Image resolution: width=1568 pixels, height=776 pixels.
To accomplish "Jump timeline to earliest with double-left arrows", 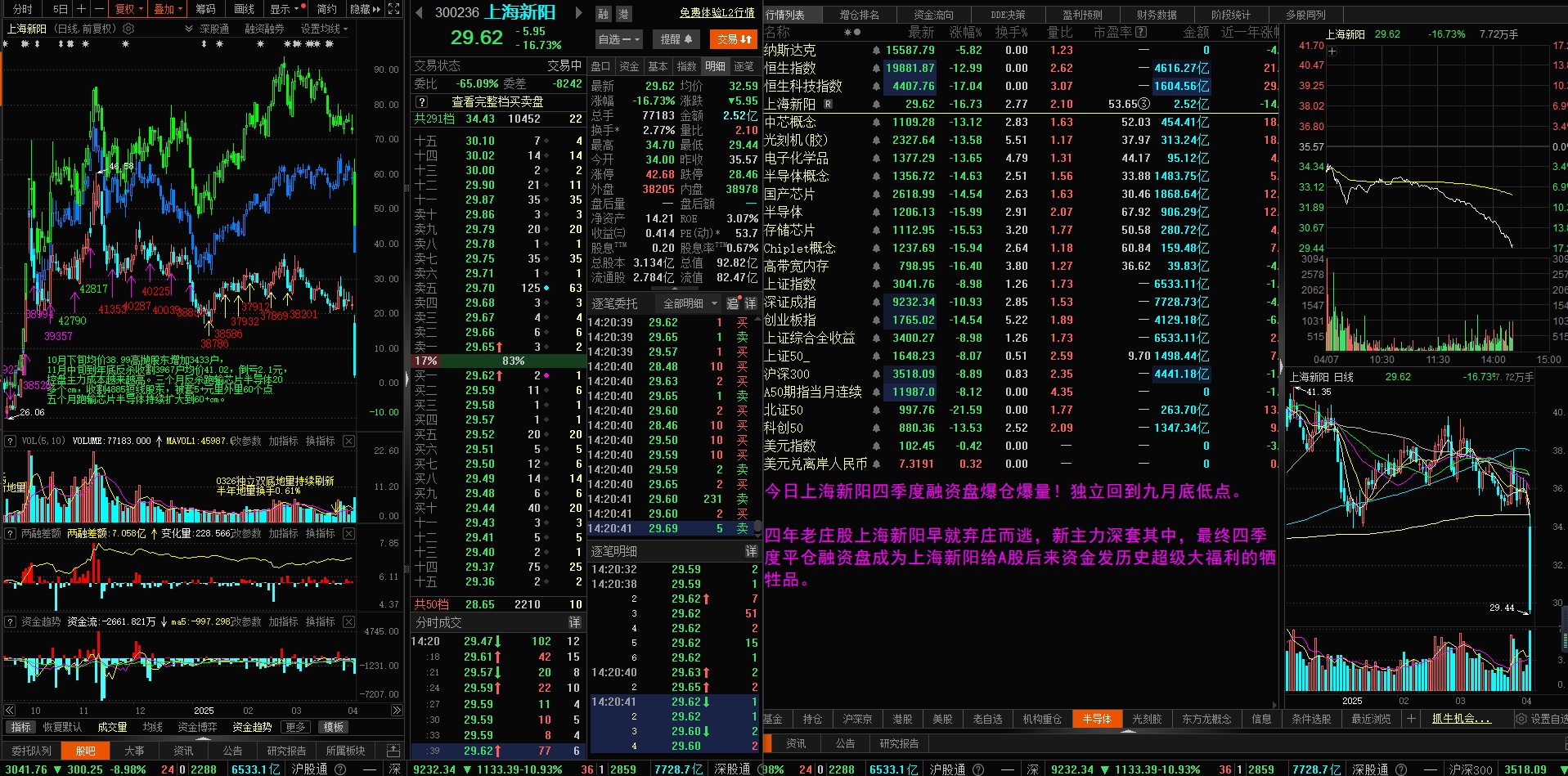I will coord(10,711).
